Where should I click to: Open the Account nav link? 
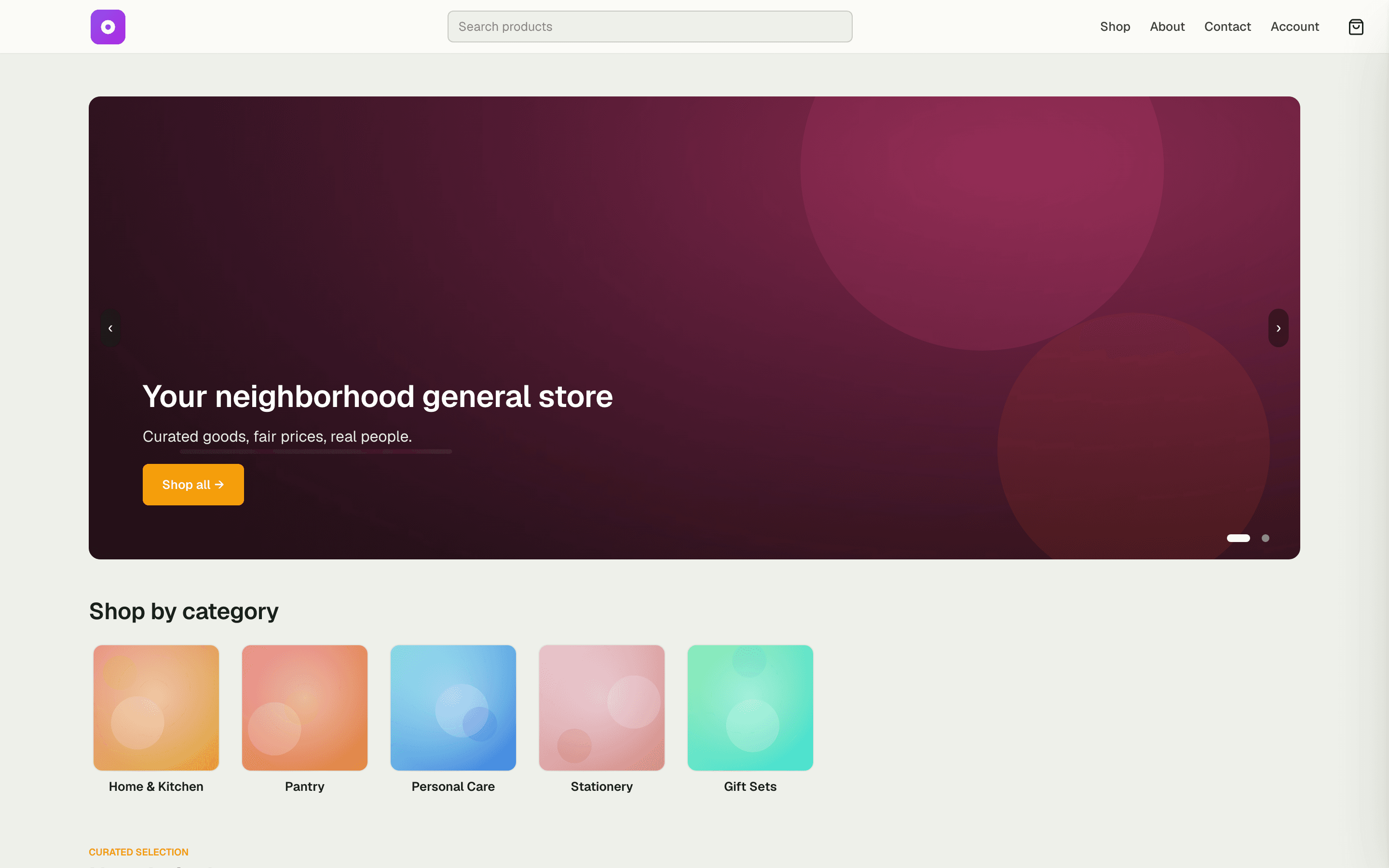pos(1294,27)
